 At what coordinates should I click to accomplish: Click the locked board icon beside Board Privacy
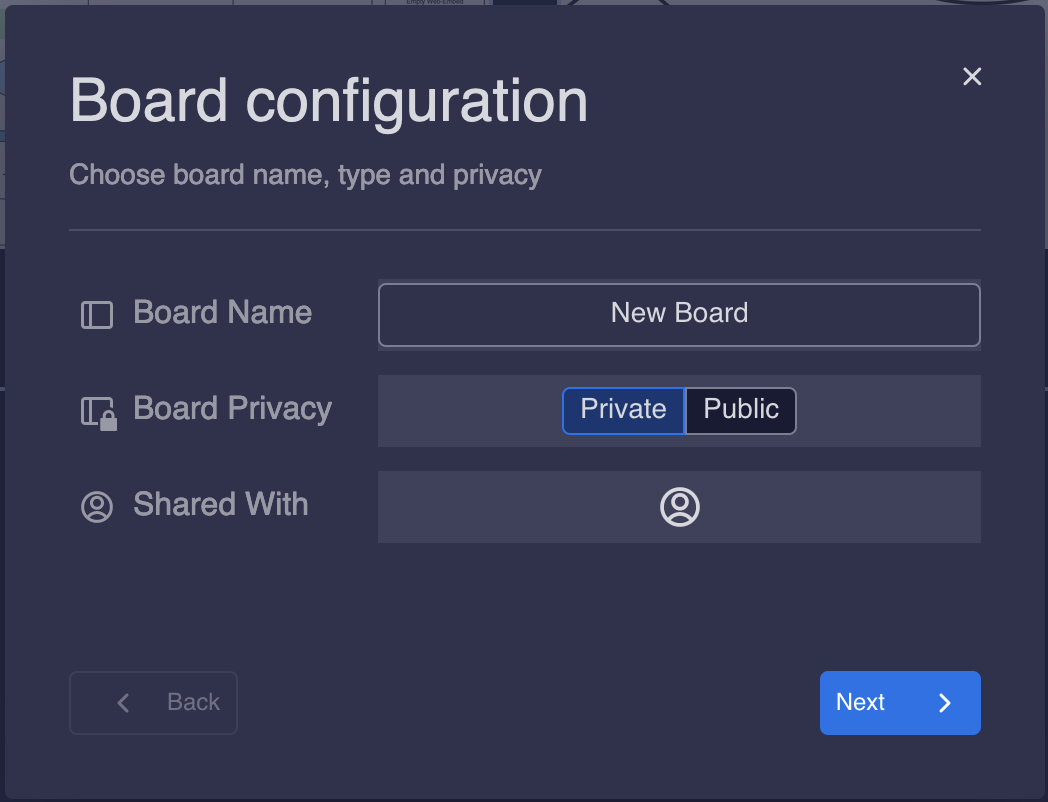click(x=98, y=412)
